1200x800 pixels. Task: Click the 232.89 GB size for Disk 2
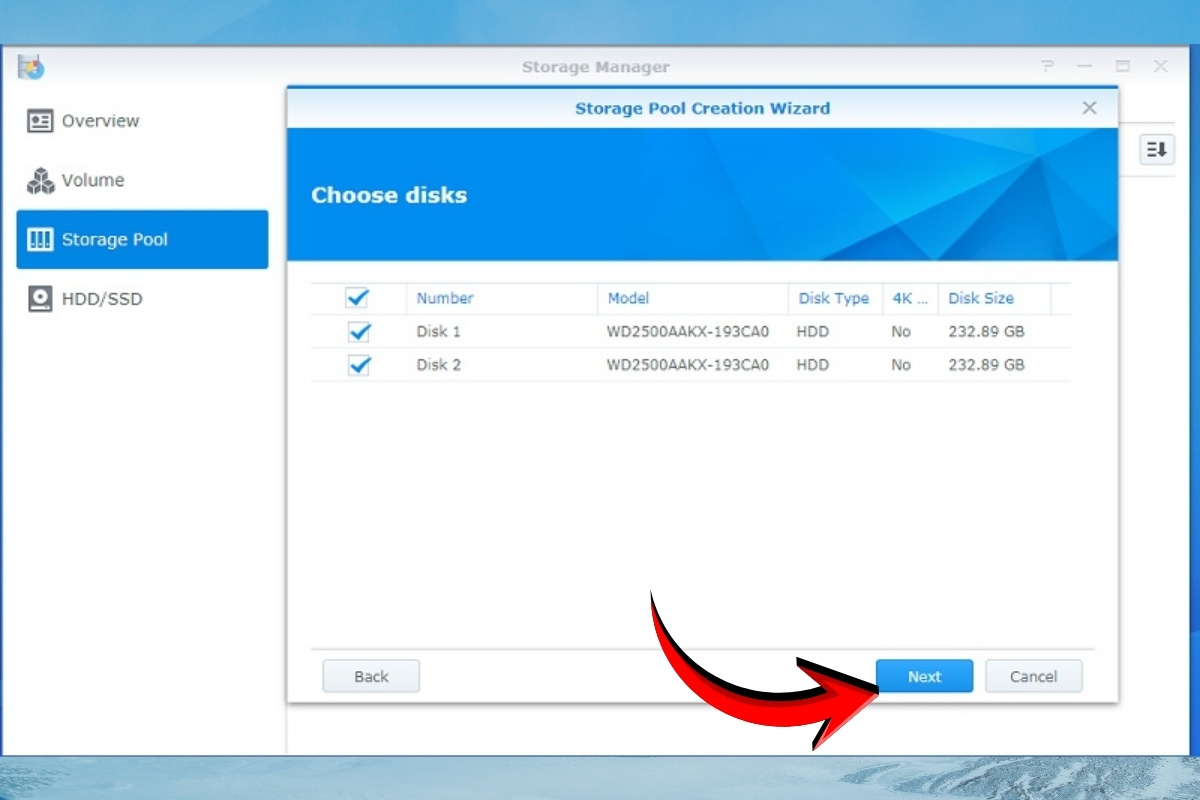click(x=987, y=365)
